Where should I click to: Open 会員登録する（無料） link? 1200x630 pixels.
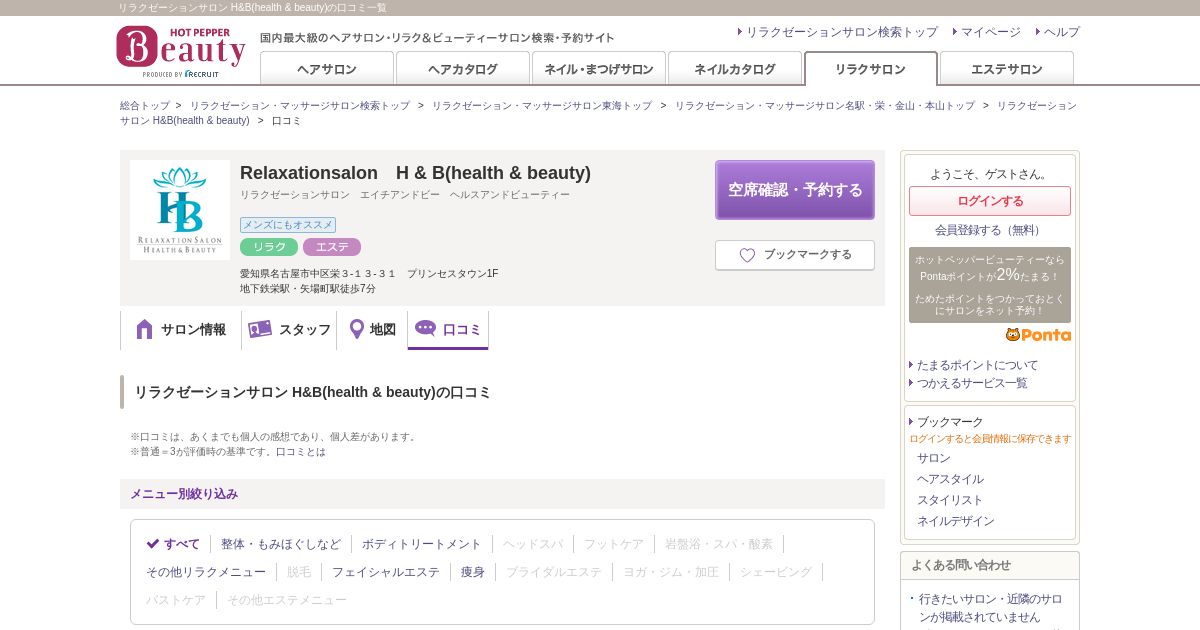(990, 230)
